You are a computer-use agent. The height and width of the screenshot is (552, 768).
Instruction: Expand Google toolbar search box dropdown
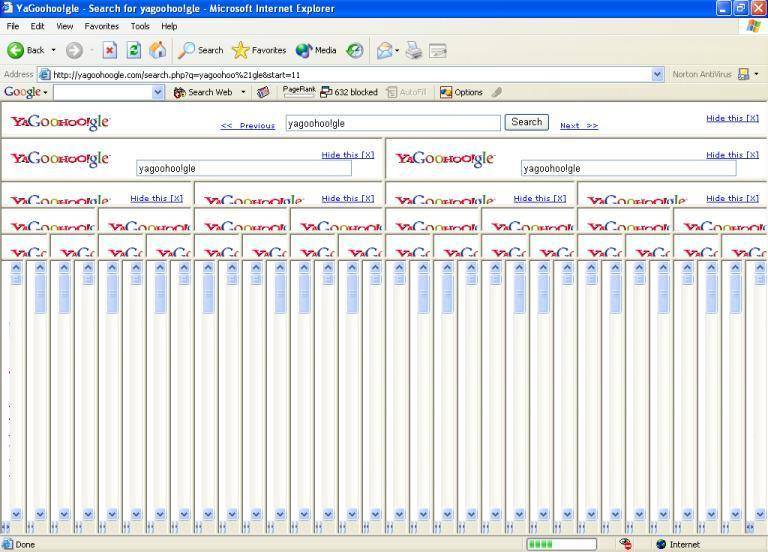pos(158,92)
